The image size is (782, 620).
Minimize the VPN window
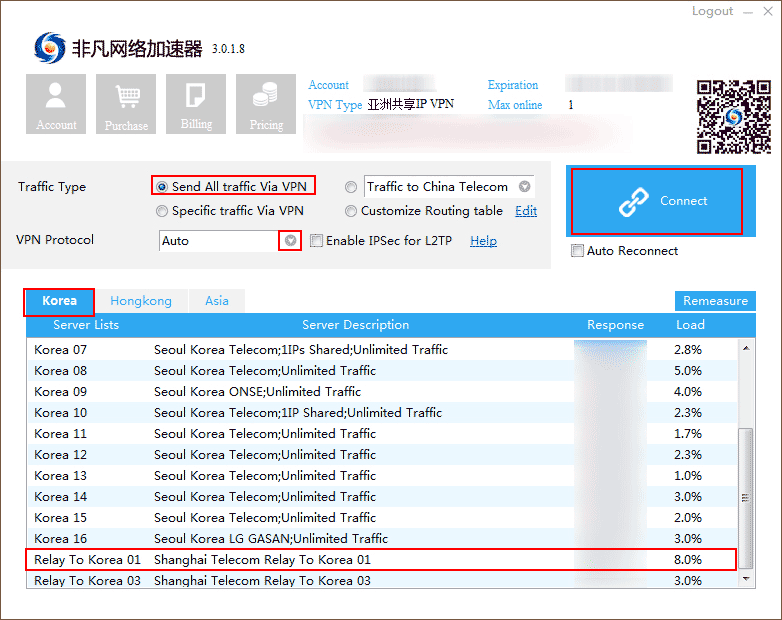tap(748, 12)
